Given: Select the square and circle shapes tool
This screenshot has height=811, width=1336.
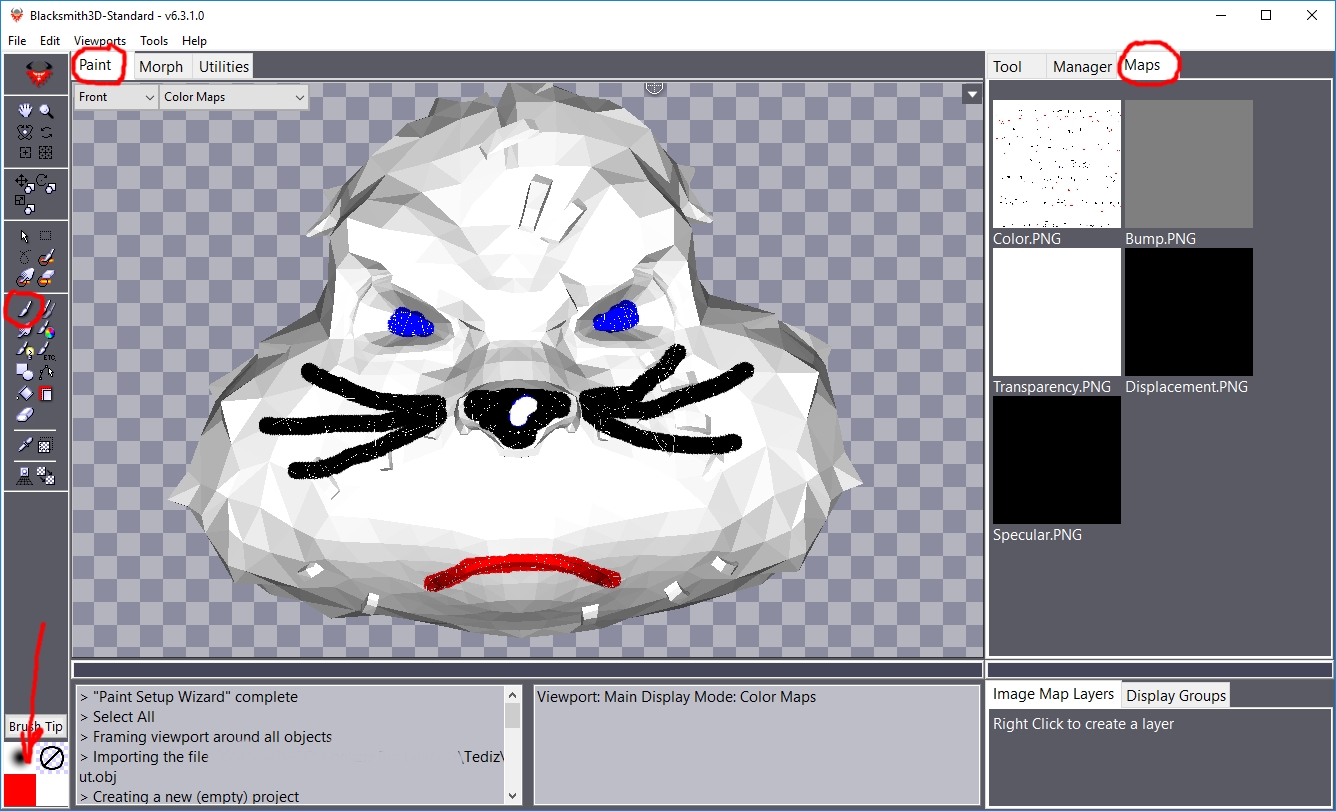Looking at the screenshot, I should click(25, 373).
